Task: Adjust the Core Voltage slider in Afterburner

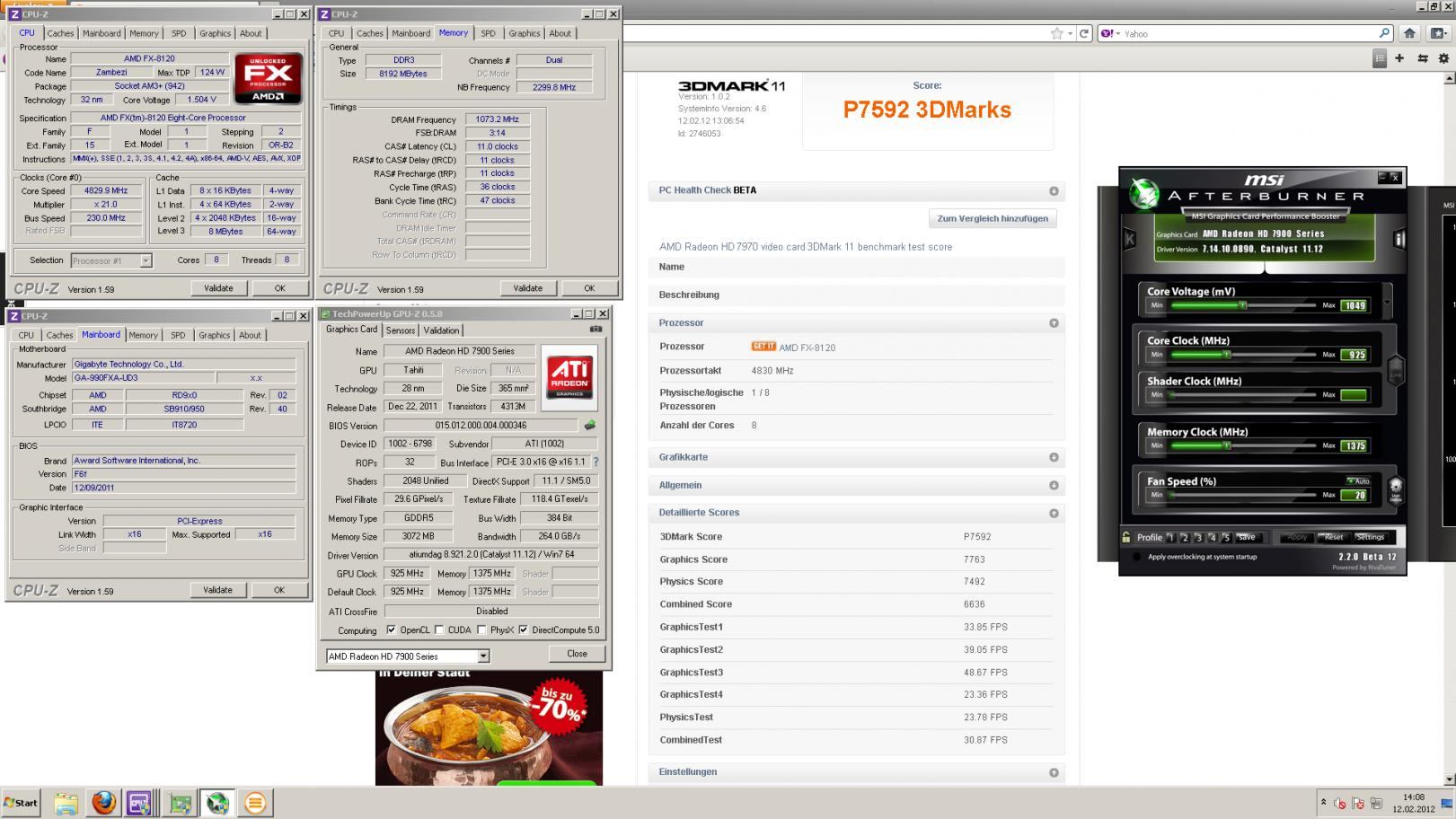Action: (1243, 305)
